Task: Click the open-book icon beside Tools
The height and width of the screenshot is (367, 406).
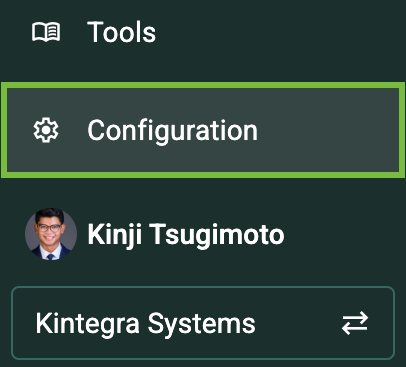Action: click(46, 32)
